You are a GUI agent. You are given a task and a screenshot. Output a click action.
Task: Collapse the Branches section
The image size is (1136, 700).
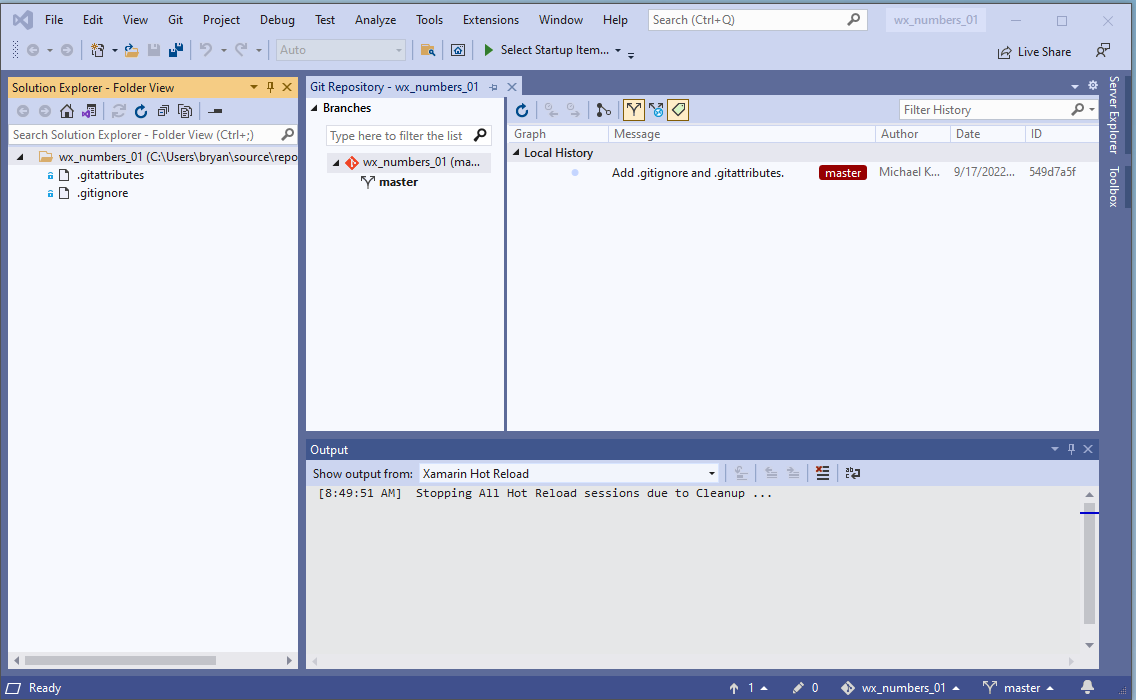coord(314,108)
